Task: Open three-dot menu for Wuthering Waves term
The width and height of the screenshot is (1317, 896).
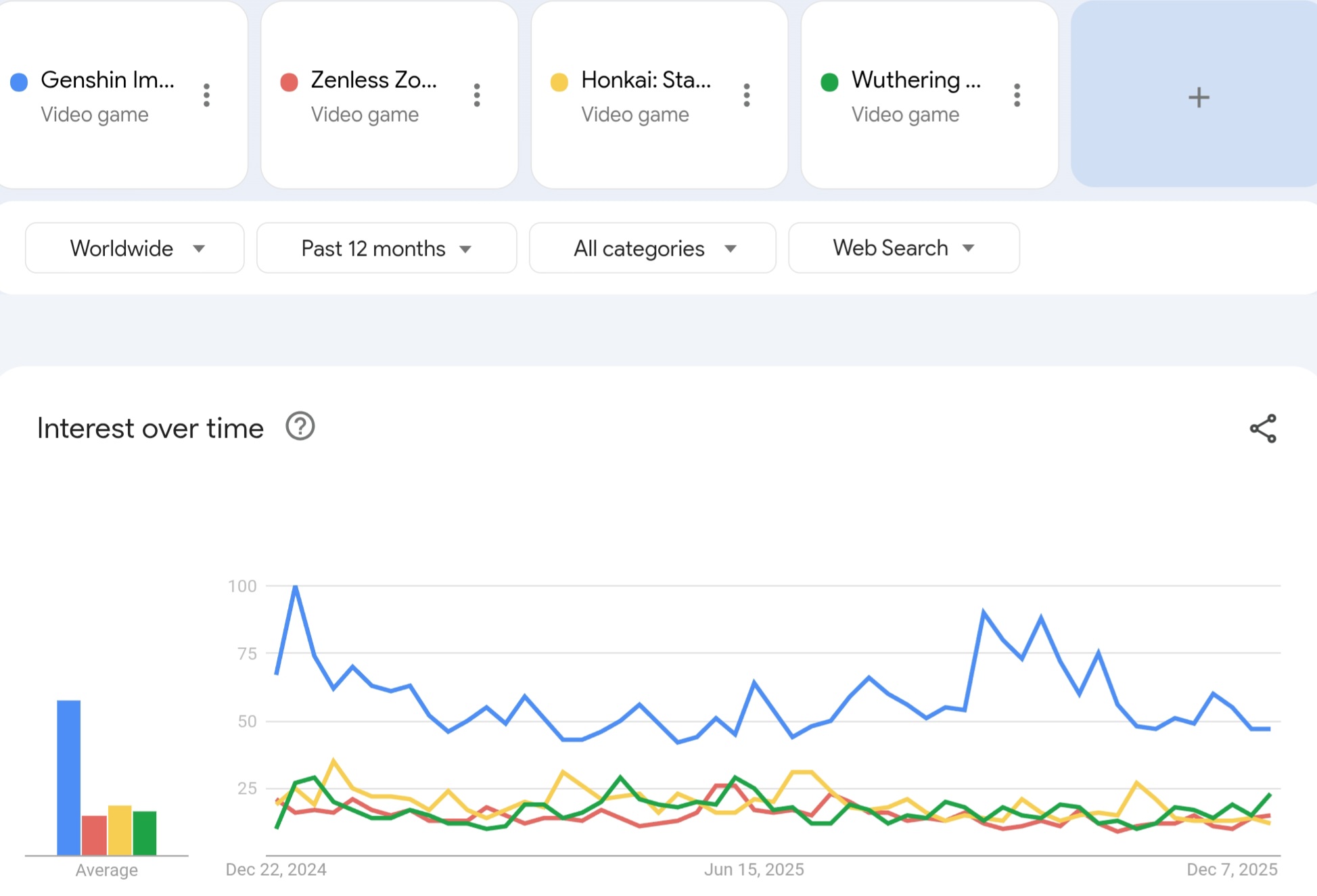Action: click(x=1017, y=95)
